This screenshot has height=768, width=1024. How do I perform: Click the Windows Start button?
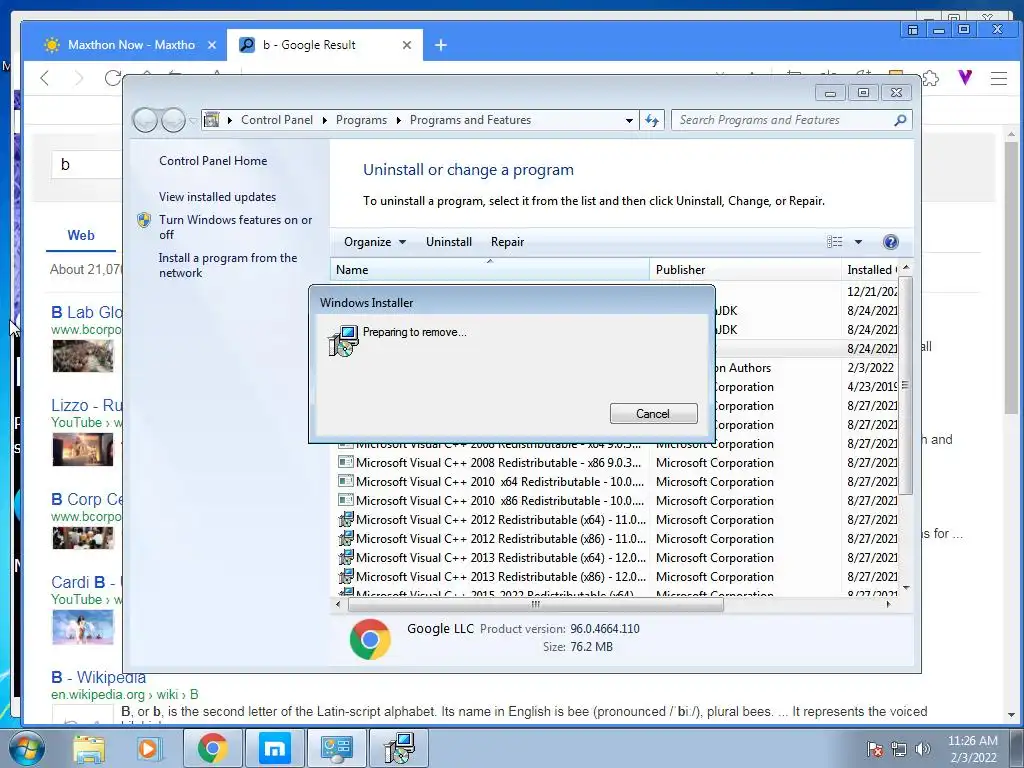click(26, 748)
